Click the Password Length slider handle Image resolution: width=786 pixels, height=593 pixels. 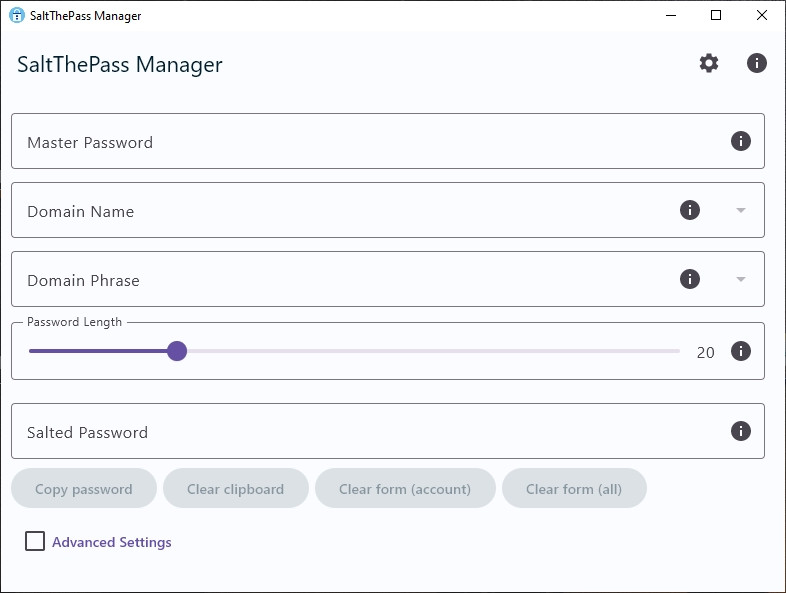[177, 351]
